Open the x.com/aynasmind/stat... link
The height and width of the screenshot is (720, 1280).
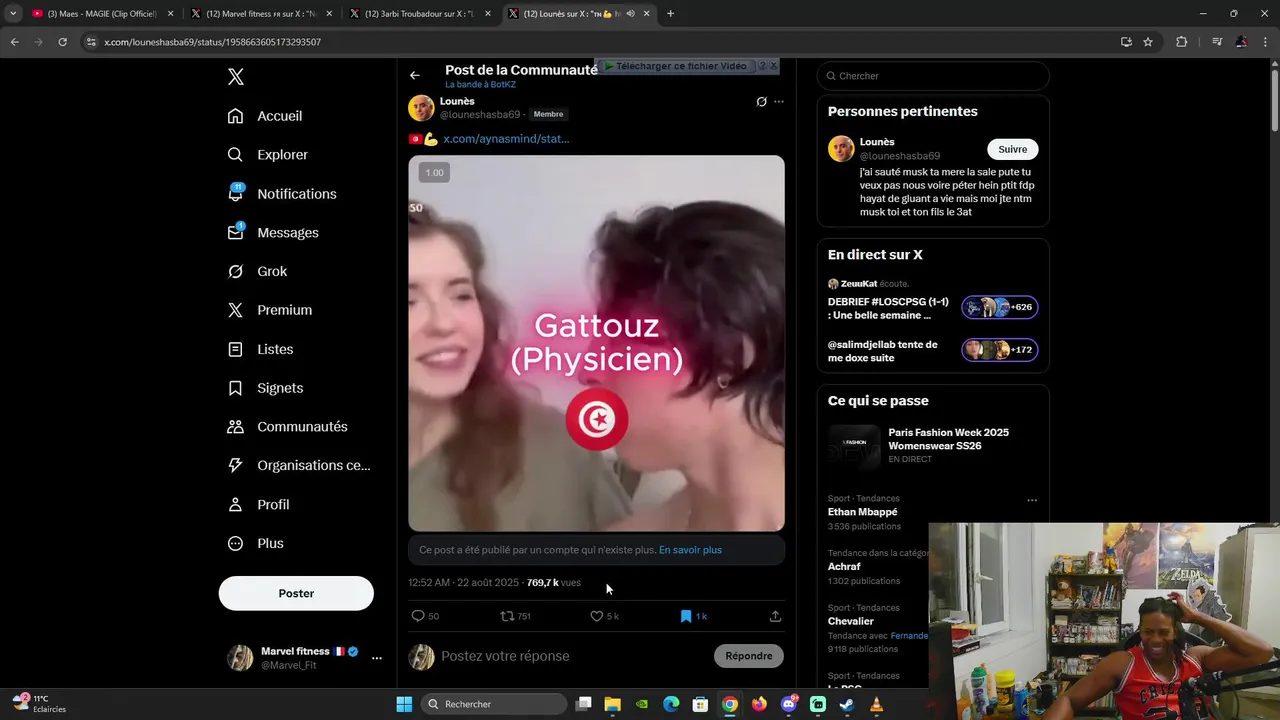(x=506, y=139)
